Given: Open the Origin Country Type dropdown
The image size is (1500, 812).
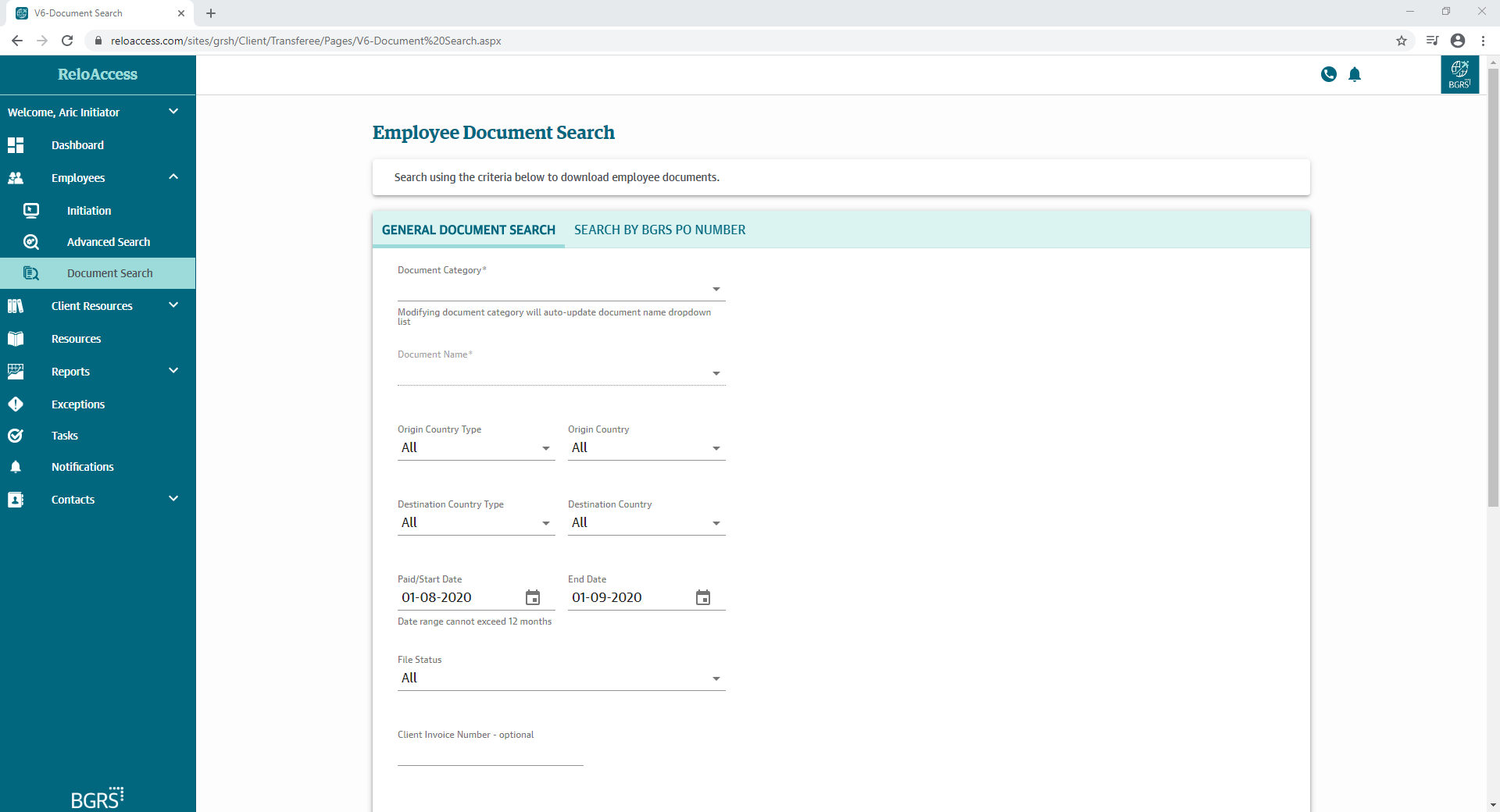Looking at the screenshot, I should click(x=476, y=448).
